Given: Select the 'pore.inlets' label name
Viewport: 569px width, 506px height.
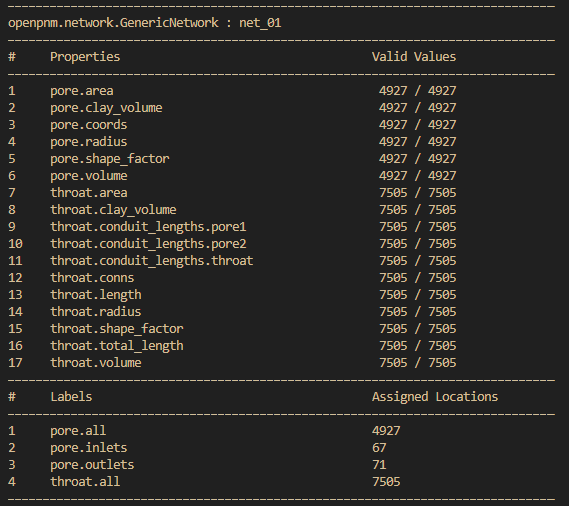Looking at the screenshot, I should (x=89, y=448).
